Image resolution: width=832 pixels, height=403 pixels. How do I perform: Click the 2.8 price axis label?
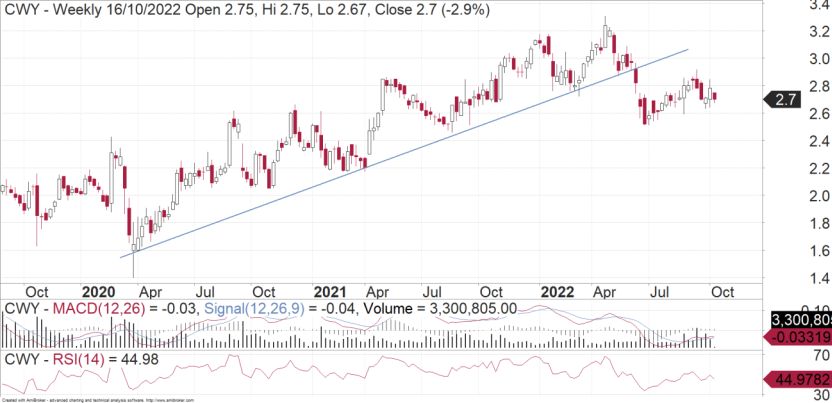(819, 86)
